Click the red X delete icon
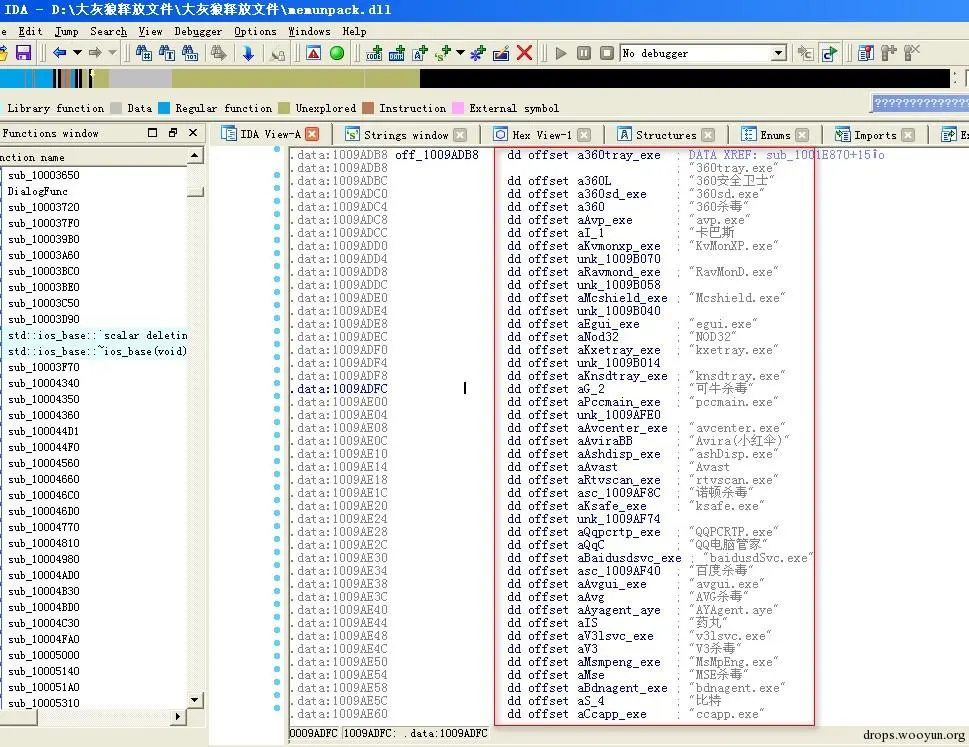Image resolution: width=969 pixels, height=747 pixels. pos(524,53)
